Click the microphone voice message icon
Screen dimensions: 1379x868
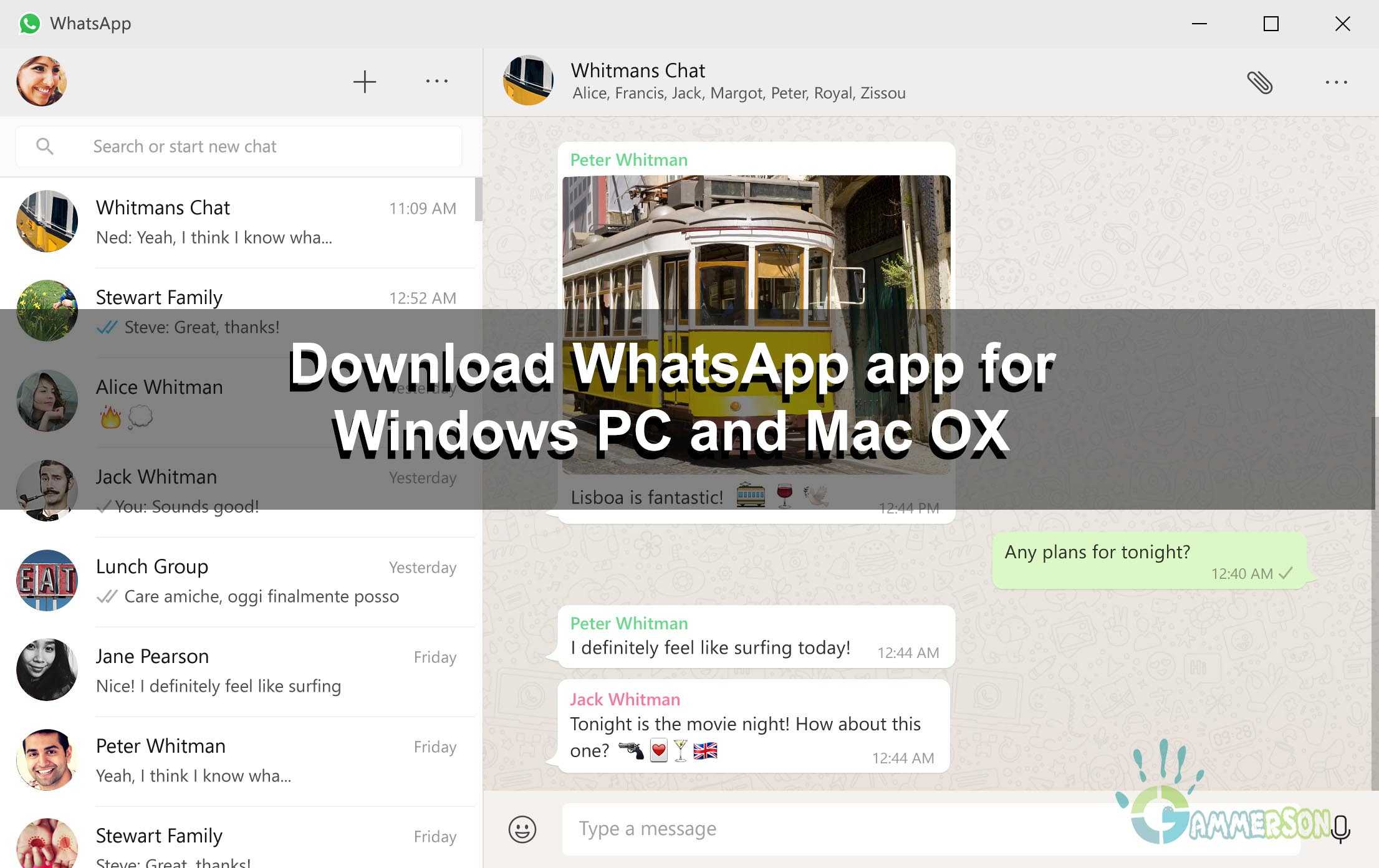pyautogui.click(x=1340, y=829)
